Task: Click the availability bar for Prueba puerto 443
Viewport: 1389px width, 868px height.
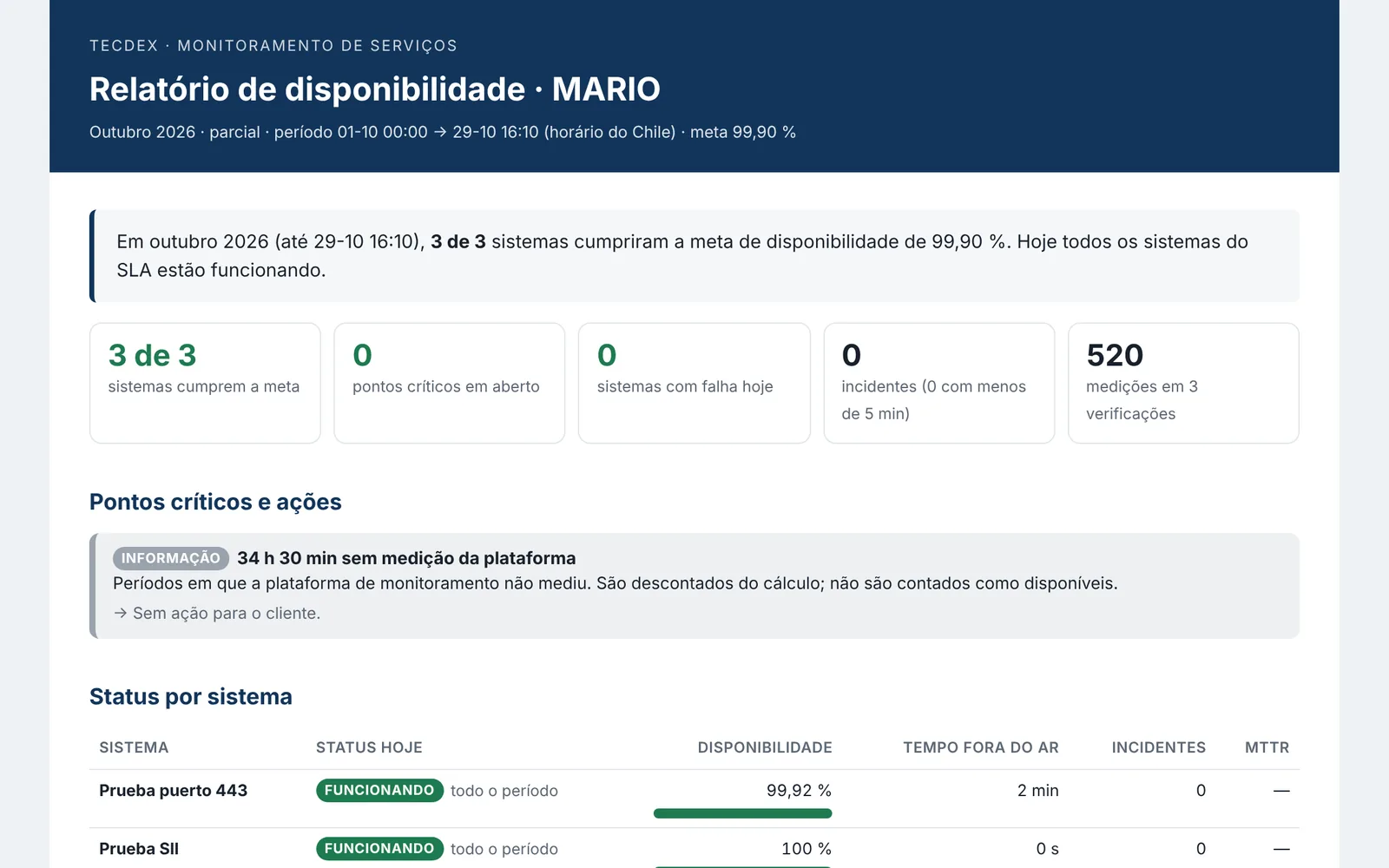Action: [x=743, y=813]
